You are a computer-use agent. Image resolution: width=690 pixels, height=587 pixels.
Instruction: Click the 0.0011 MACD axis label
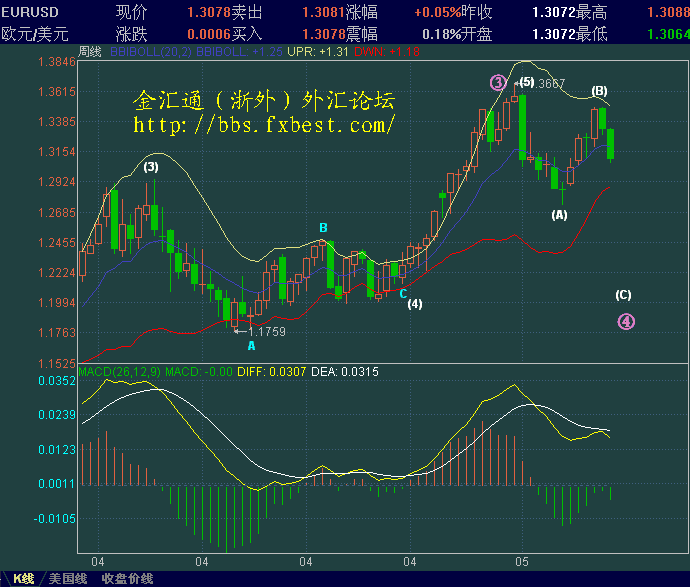(x=57, y=484)
